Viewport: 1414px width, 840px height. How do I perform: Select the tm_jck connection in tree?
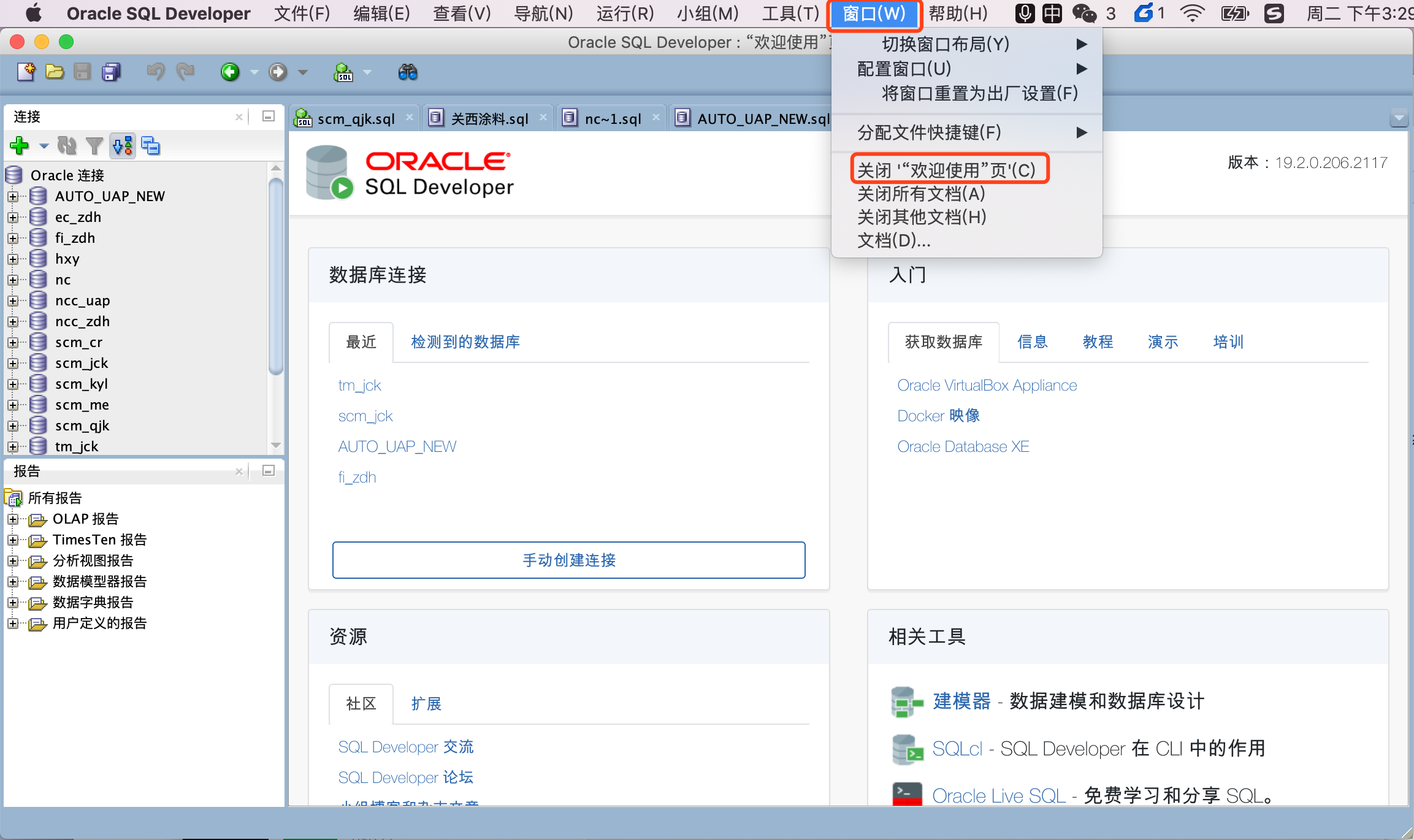click(x=77, y=447)
